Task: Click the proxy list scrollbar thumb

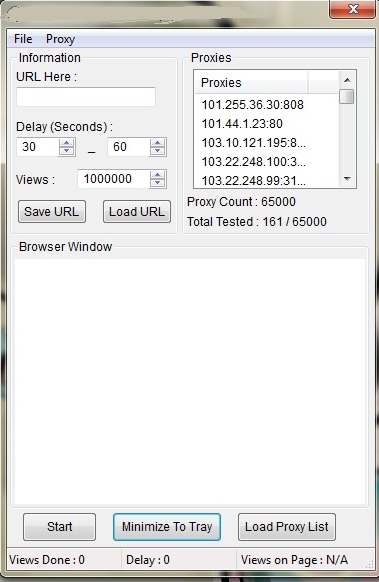Action: click(347, 97)
